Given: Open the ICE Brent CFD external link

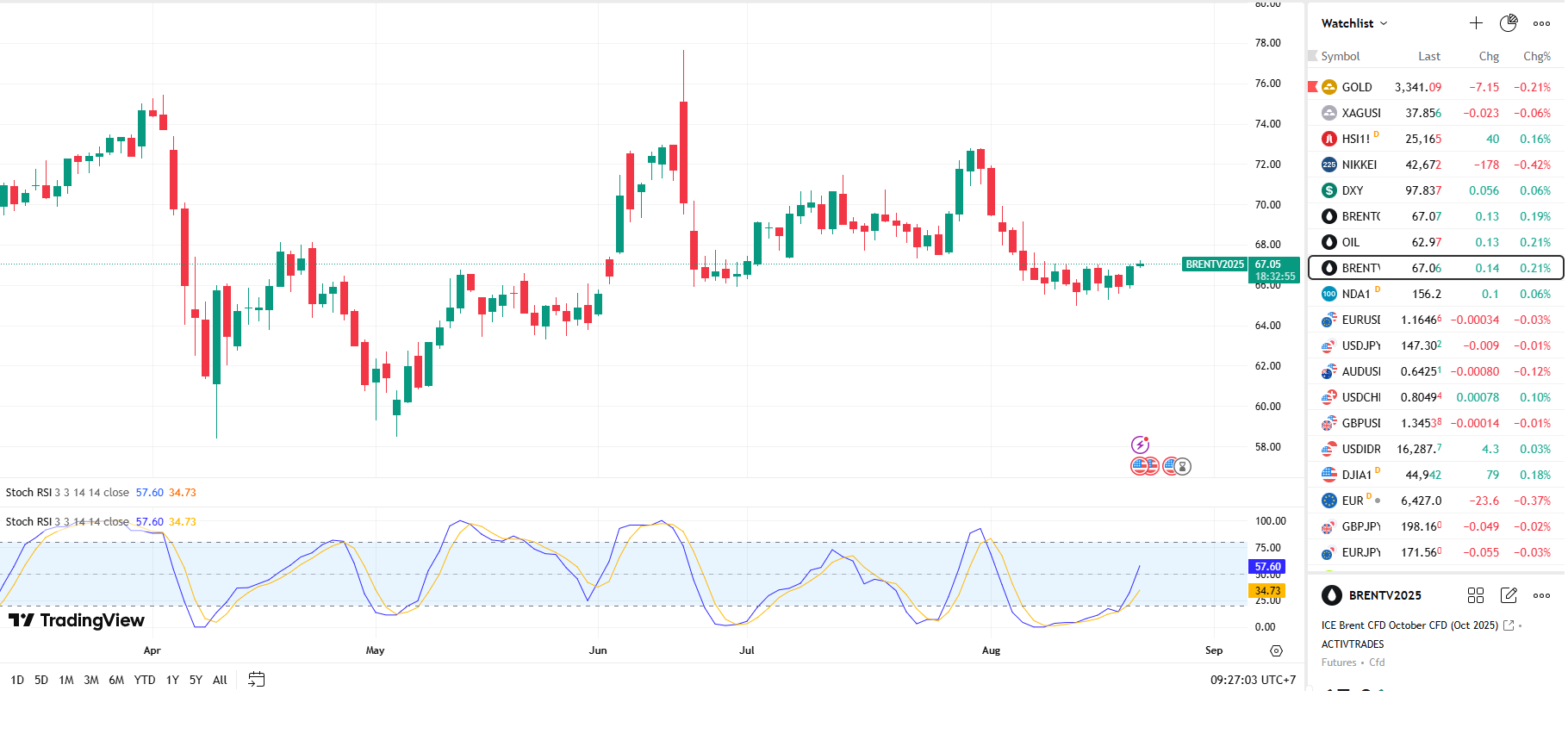Looking at the screenshot, I should [1509, 625].
